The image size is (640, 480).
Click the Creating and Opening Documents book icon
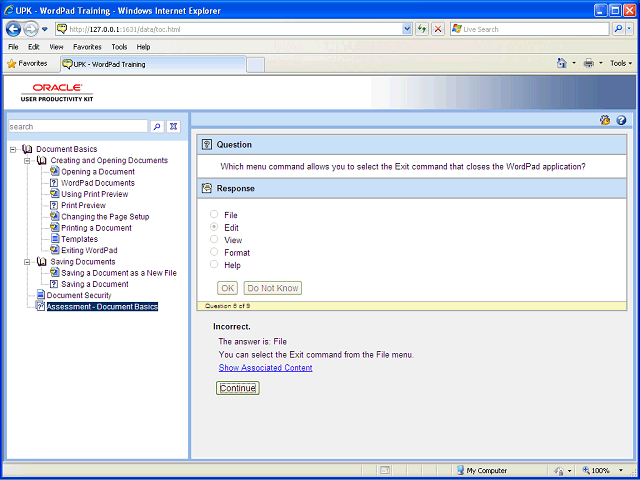coord(42,160)
